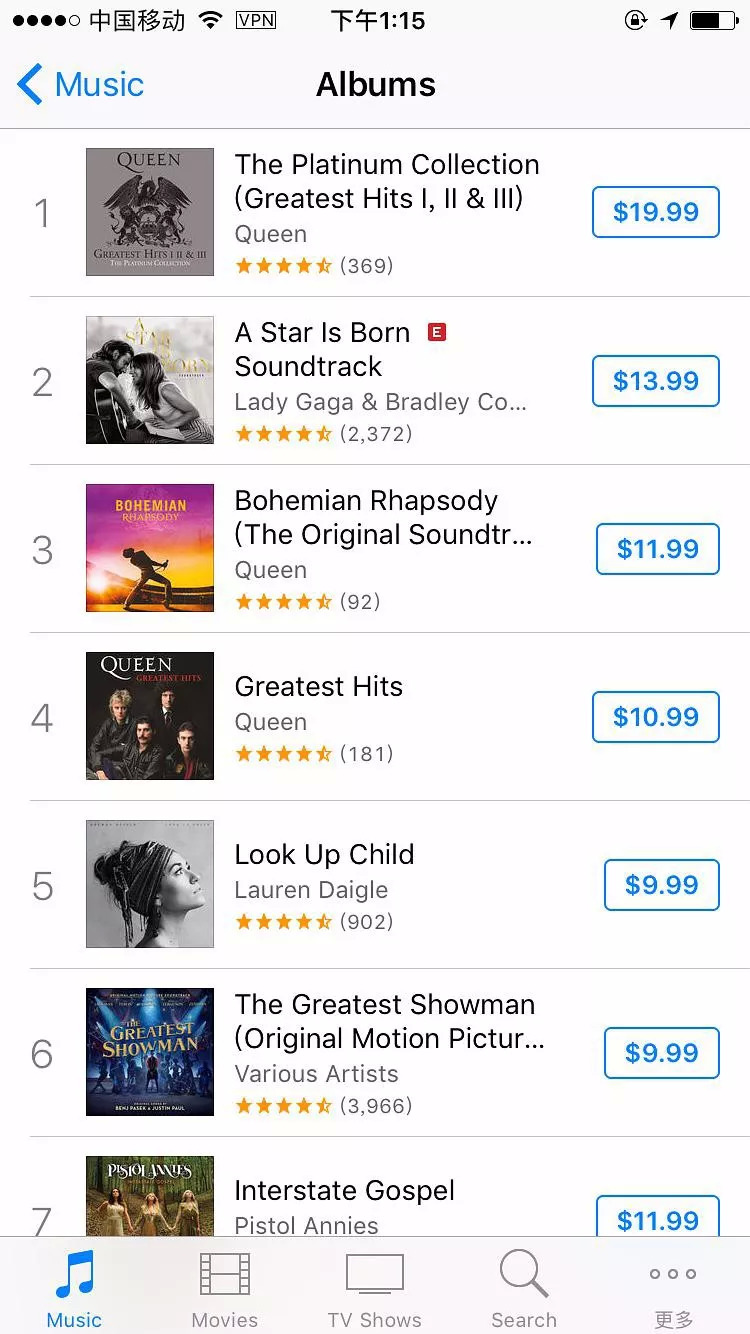Open the Music tab icon
The image size is (750, 1334).
tap(74, 1275)
